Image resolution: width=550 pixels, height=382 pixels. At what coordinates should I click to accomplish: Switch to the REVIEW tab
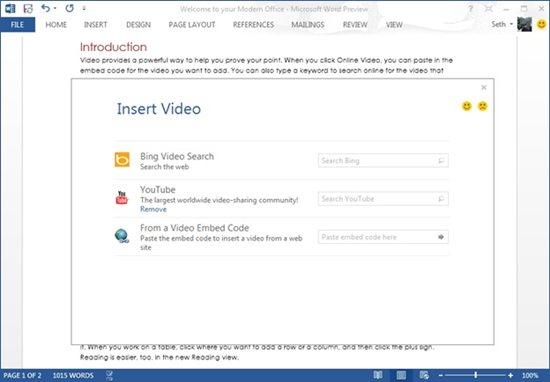point(355,25)
